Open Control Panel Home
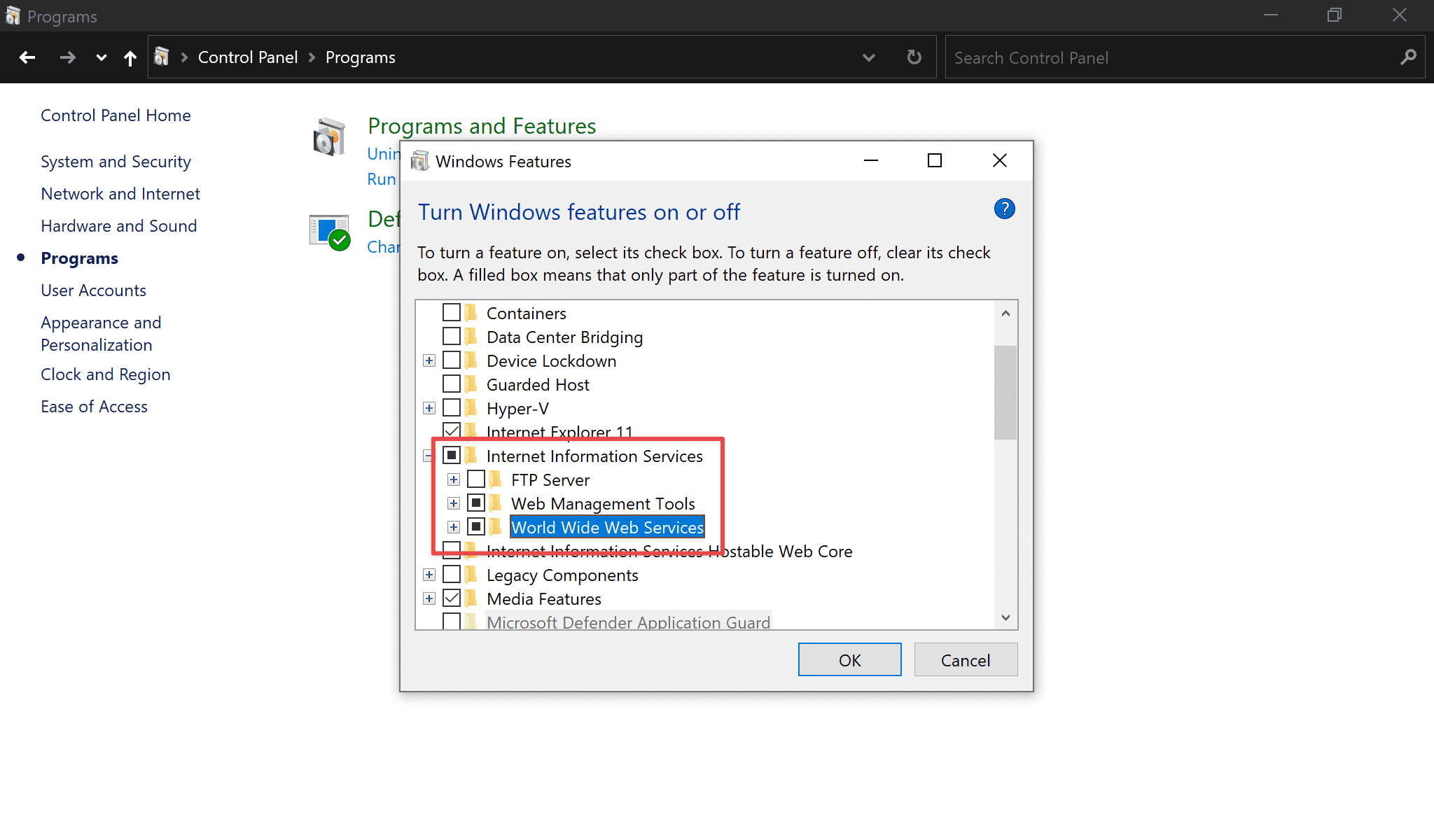 (x=116, y=115)
